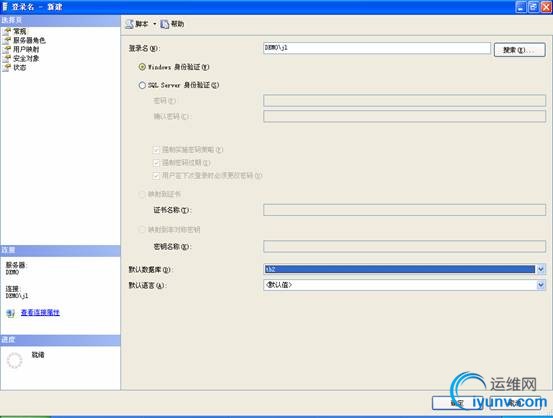The height and width of the screenshot is (418, 553).
Task: Click the 确认密码 confirm password field
Action: pyautogui.click(x=405, y=116)
